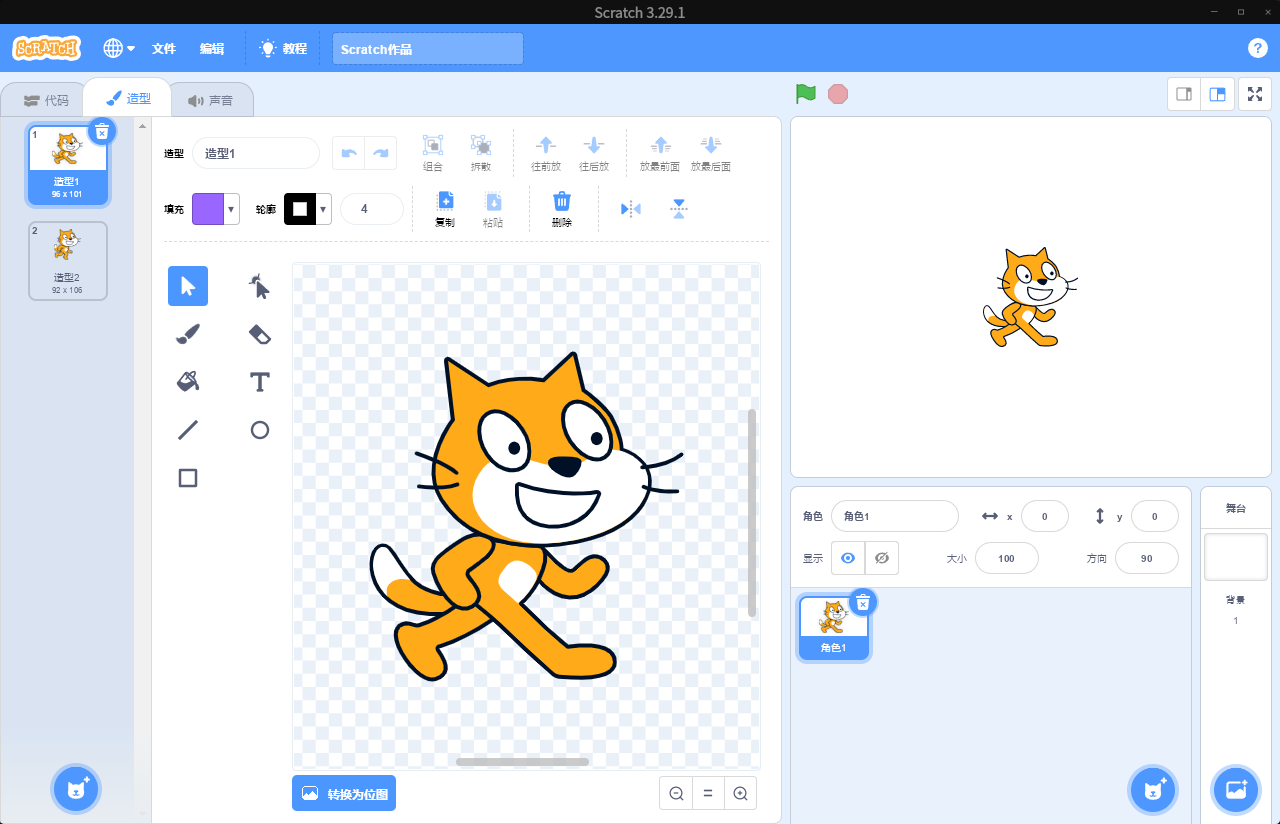The width and height of the screenshot is (1280, 824).
Task: Select the Line tool
Action: [188, 430]
